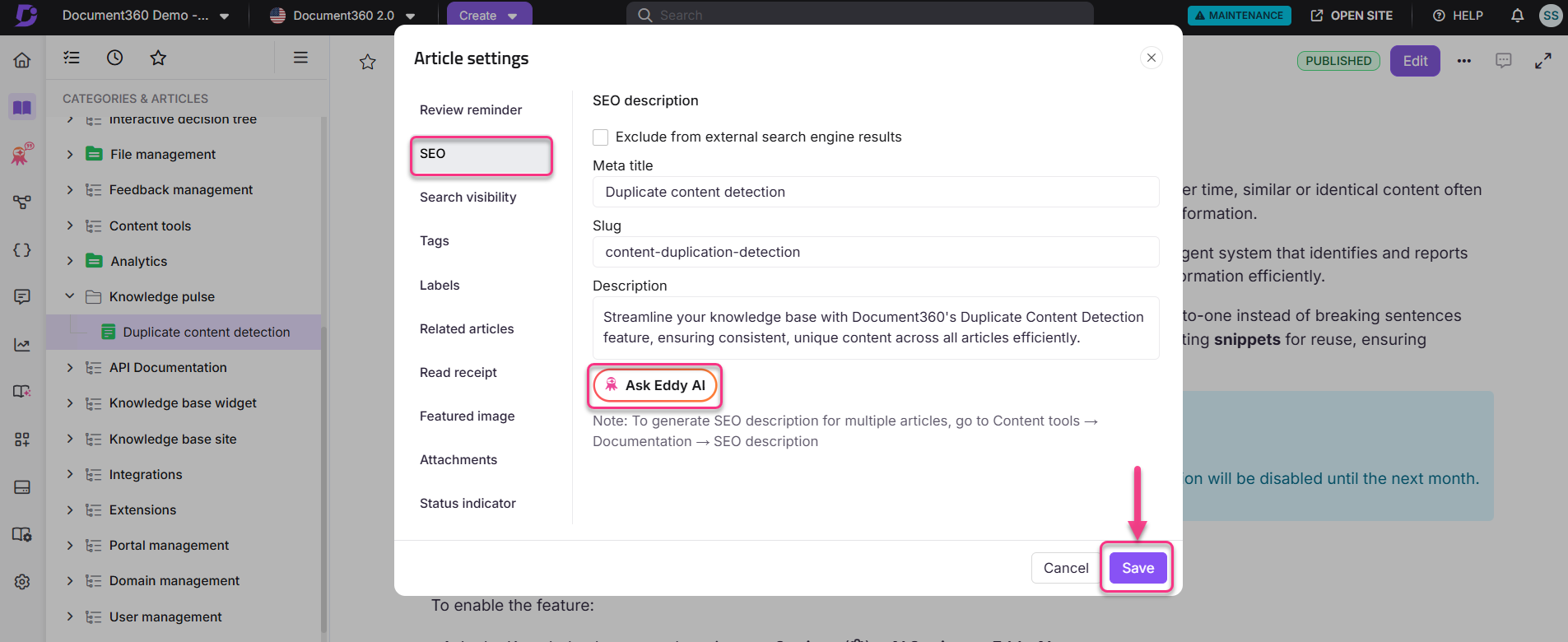
Task: Open the Labels settings tab
Action: pyautogui.click(x=440, y=286)
